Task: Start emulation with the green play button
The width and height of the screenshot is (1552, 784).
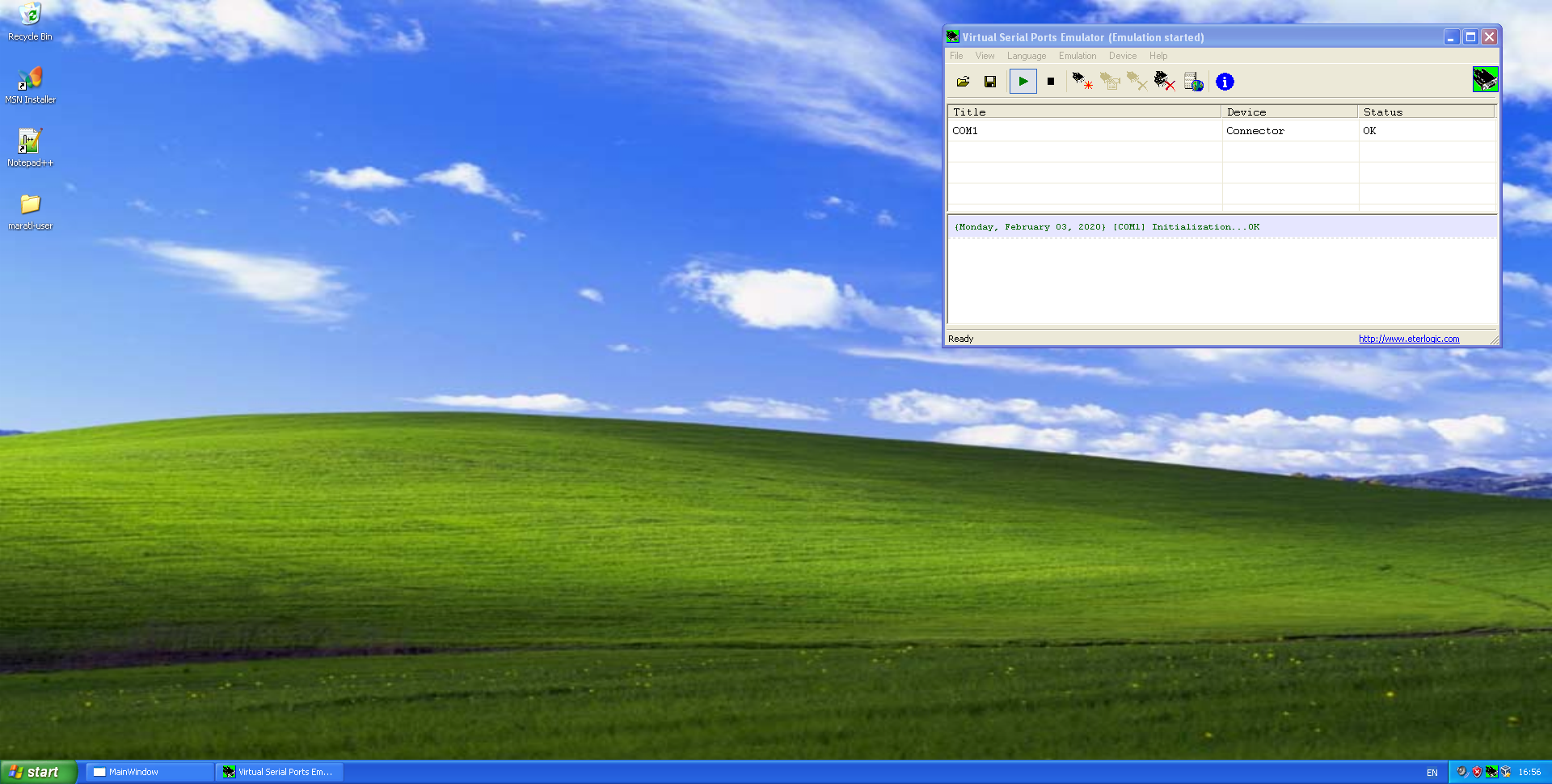Action: pyautogui.click(x=1023, y=81)
